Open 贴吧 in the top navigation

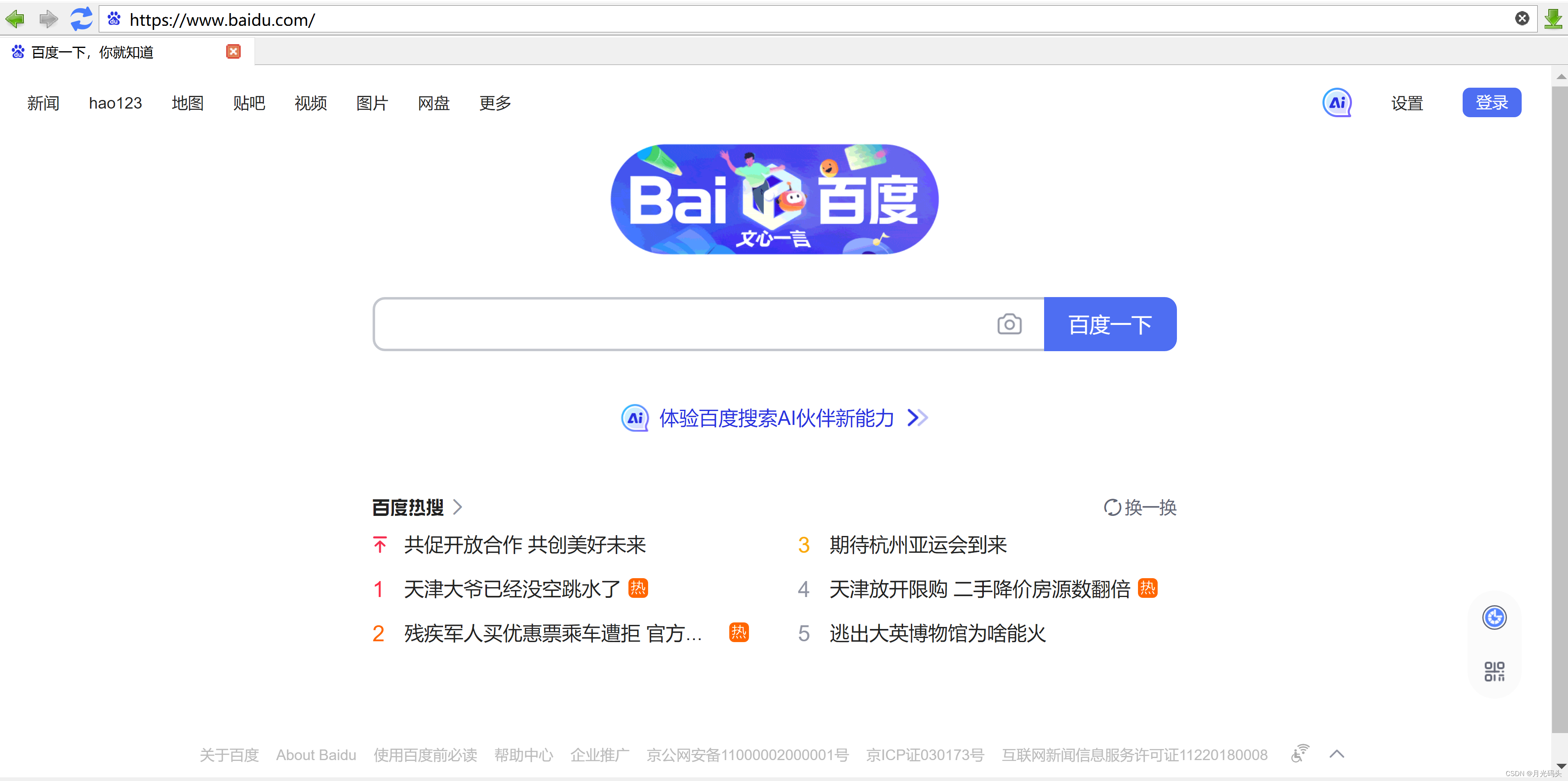tap(249, 103)
